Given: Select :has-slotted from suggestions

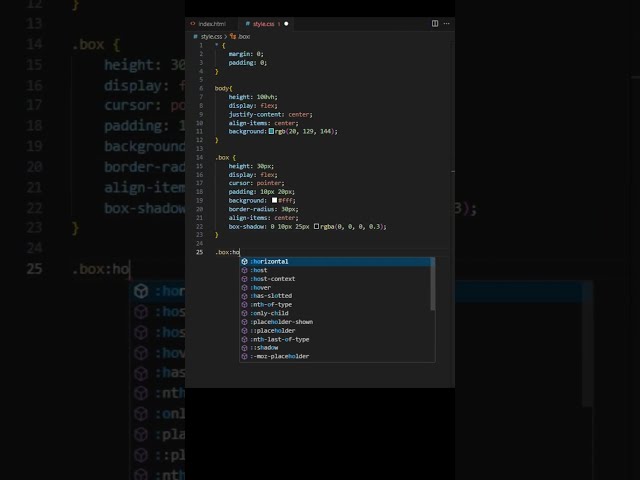Looking at the screenshot, I should 335,296.
